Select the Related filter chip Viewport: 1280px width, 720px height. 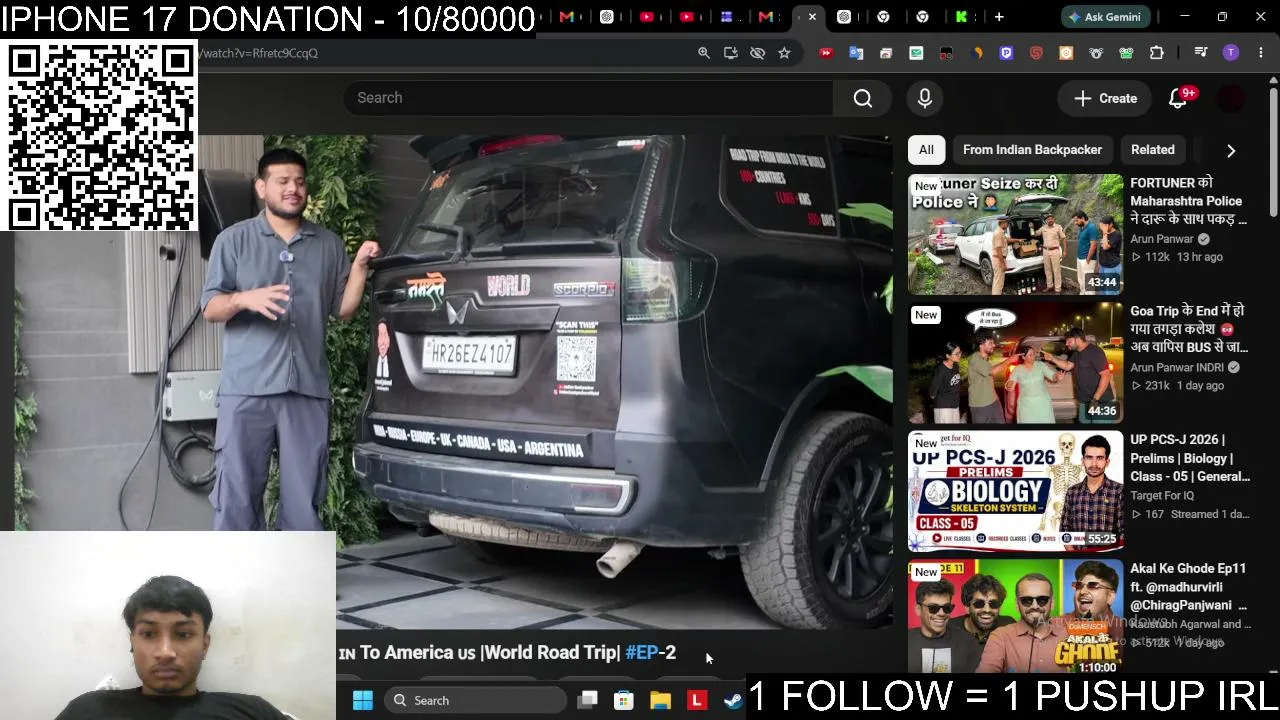click(1153, 150)
